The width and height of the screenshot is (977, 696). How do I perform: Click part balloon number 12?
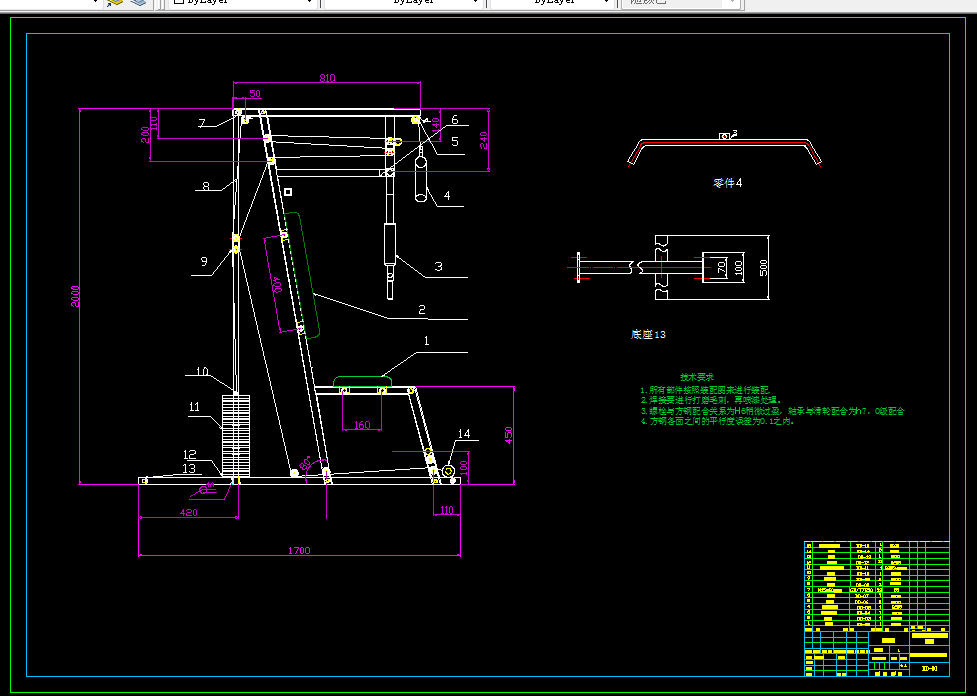pyautogui.click(x=189, y=455)
